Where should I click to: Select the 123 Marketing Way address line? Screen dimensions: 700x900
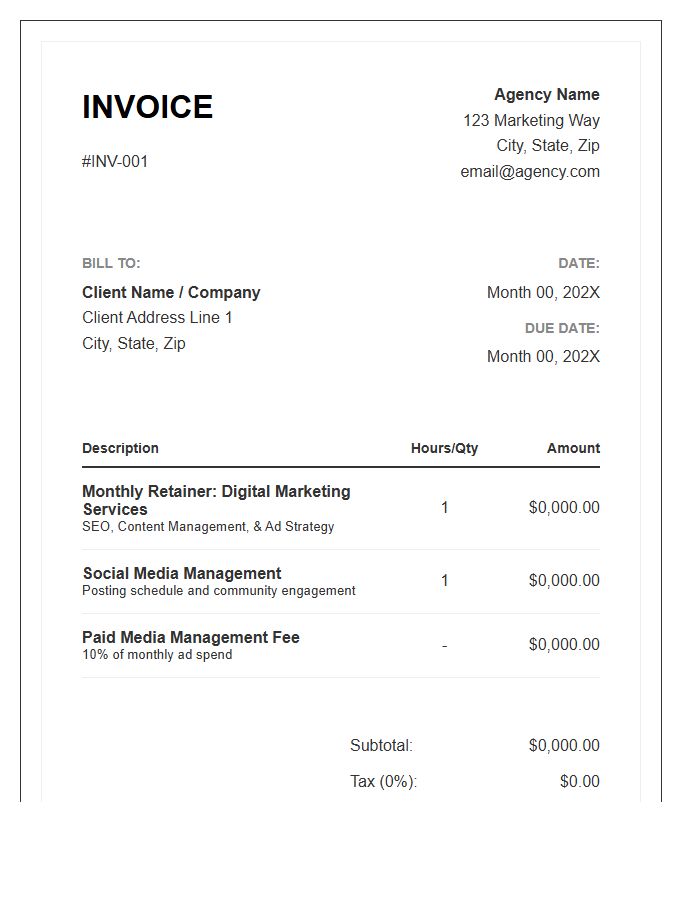531,120
